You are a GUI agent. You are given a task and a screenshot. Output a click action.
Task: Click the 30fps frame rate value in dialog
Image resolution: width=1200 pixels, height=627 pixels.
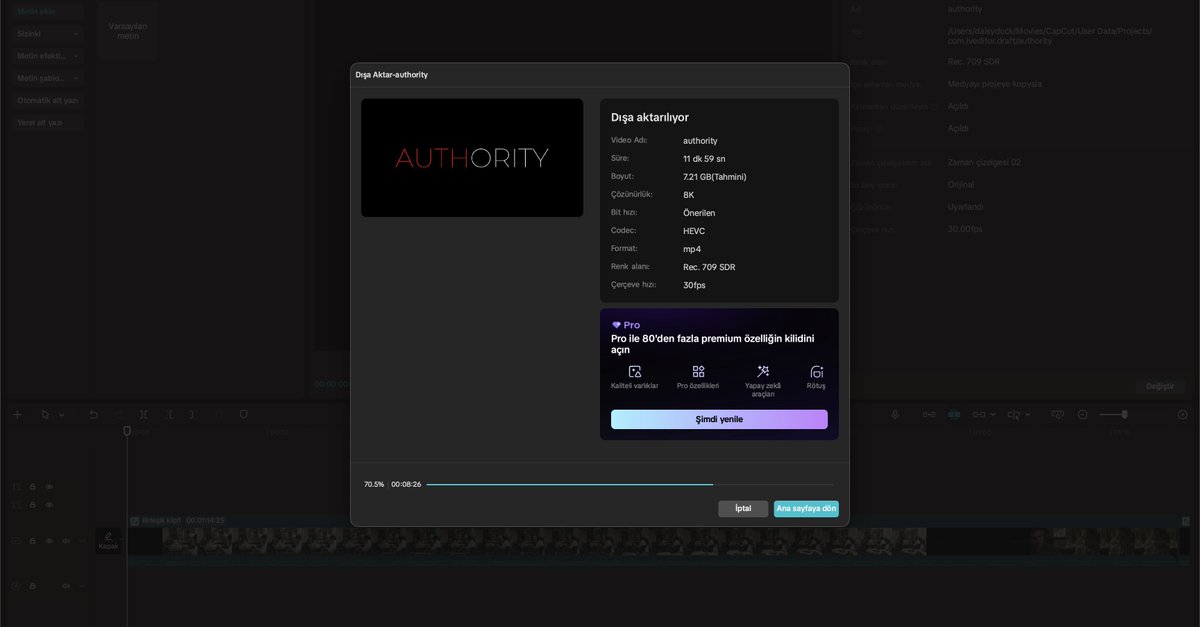point(694,285)
